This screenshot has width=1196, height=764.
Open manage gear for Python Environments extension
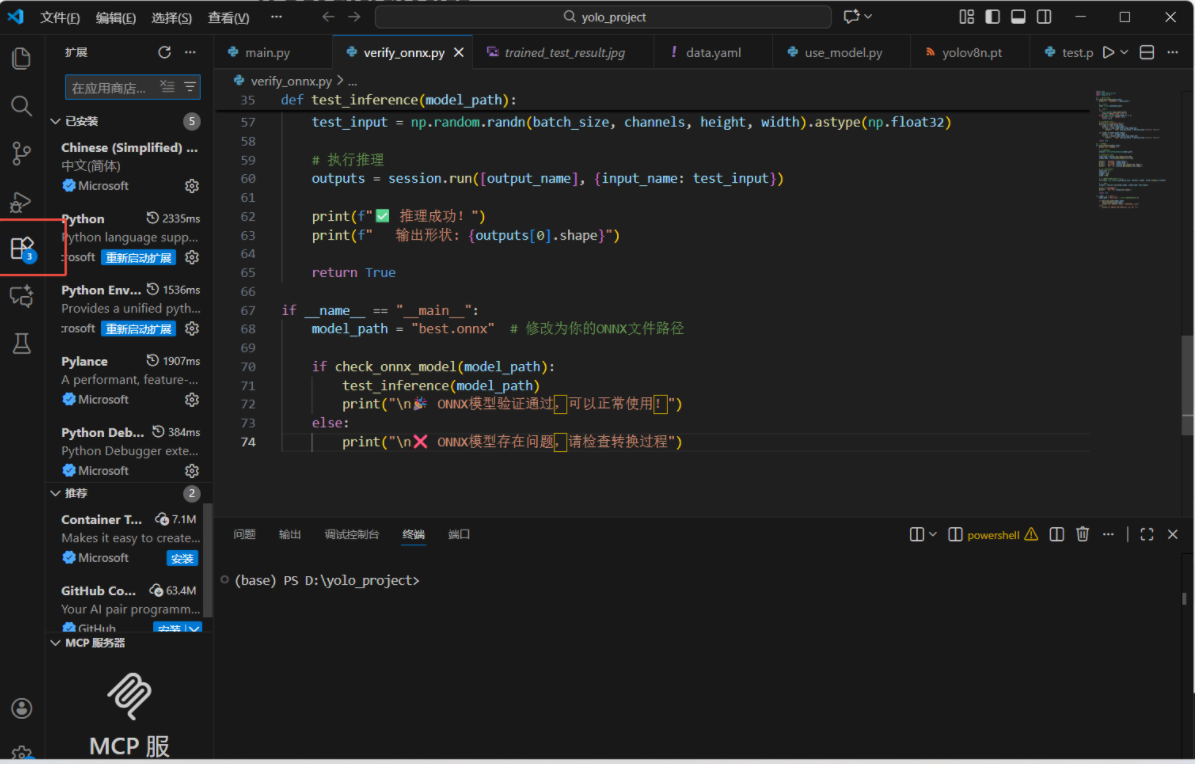click(191, 329)
